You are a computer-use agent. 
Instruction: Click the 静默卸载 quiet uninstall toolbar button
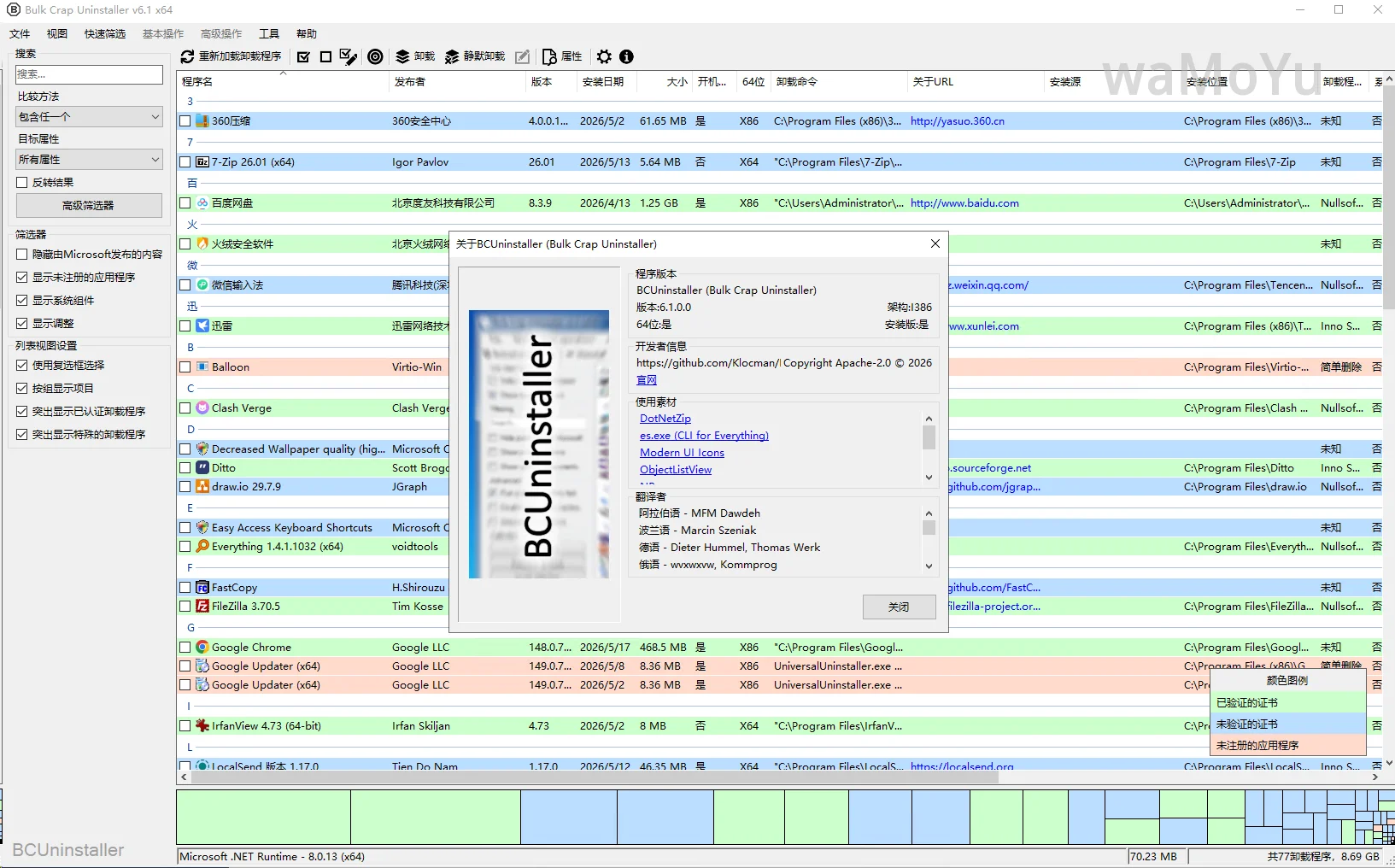[x=475, y=56]
